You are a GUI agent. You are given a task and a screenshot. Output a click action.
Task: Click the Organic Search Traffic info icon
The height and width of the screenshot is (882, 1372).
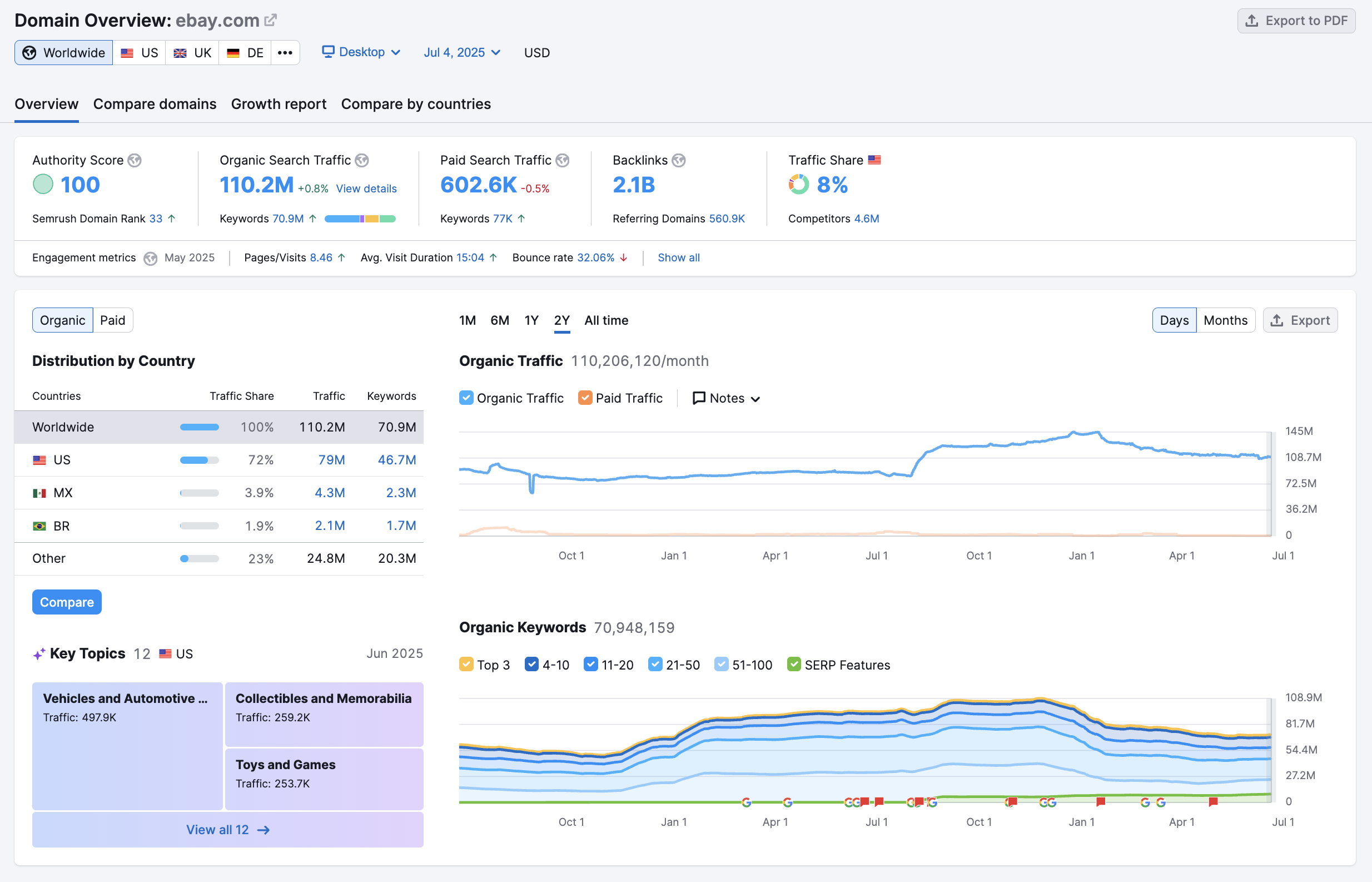coord(362,160)
